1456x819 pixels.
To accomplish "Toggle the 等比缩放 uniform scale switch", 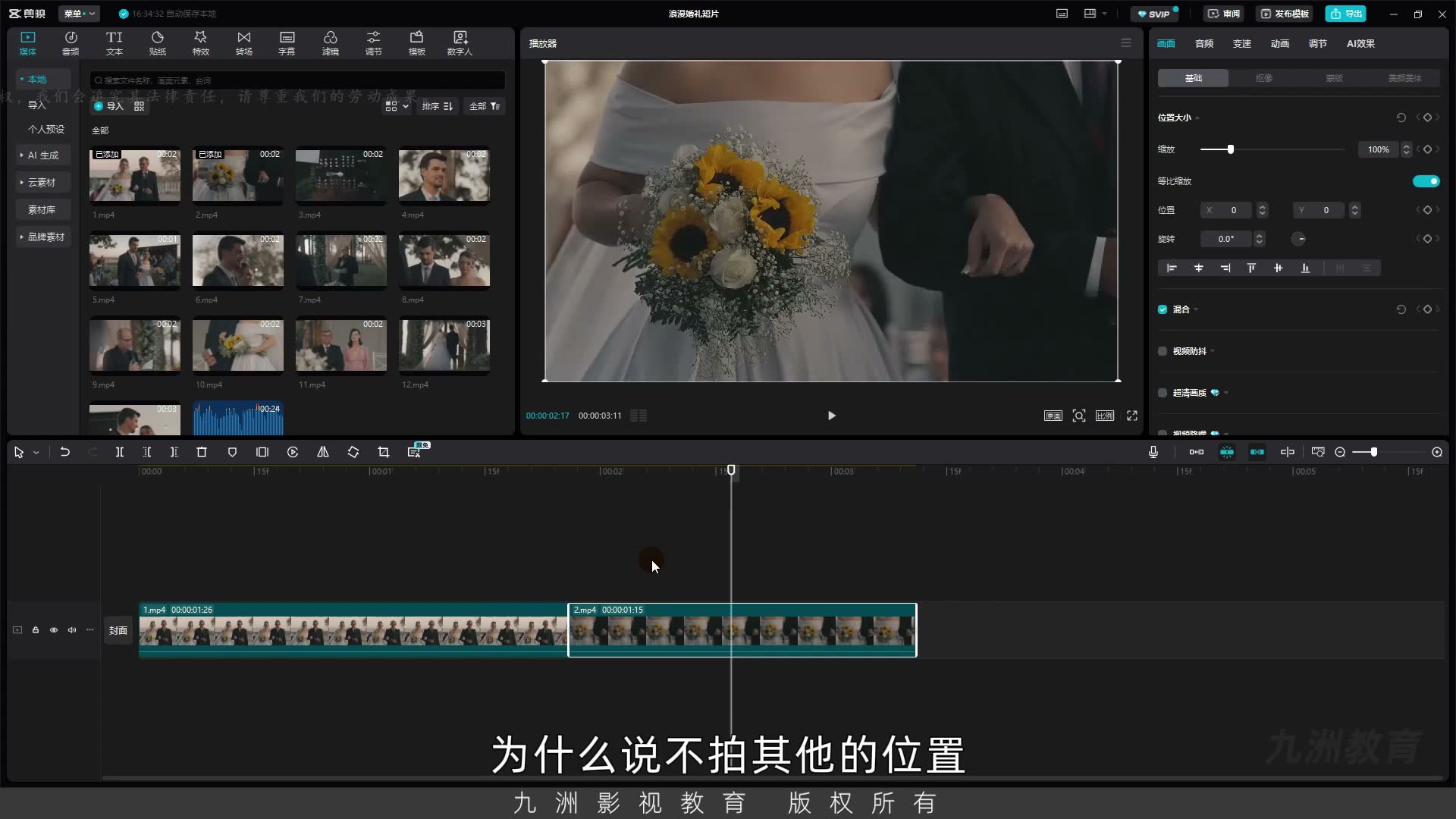I will coord(1426,181).
